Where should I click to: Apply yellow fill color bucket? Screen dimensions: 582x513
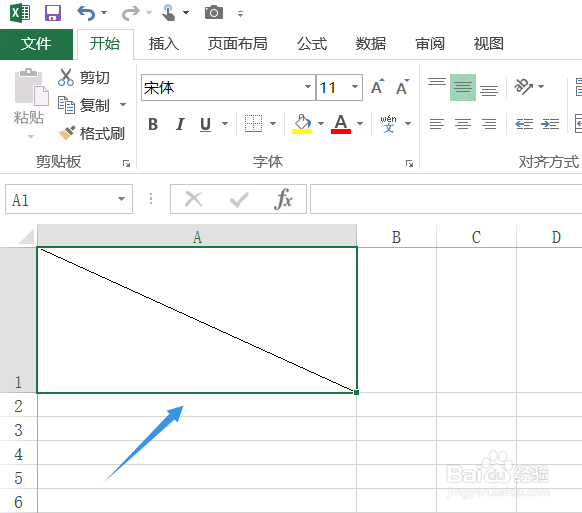[302, 124]
